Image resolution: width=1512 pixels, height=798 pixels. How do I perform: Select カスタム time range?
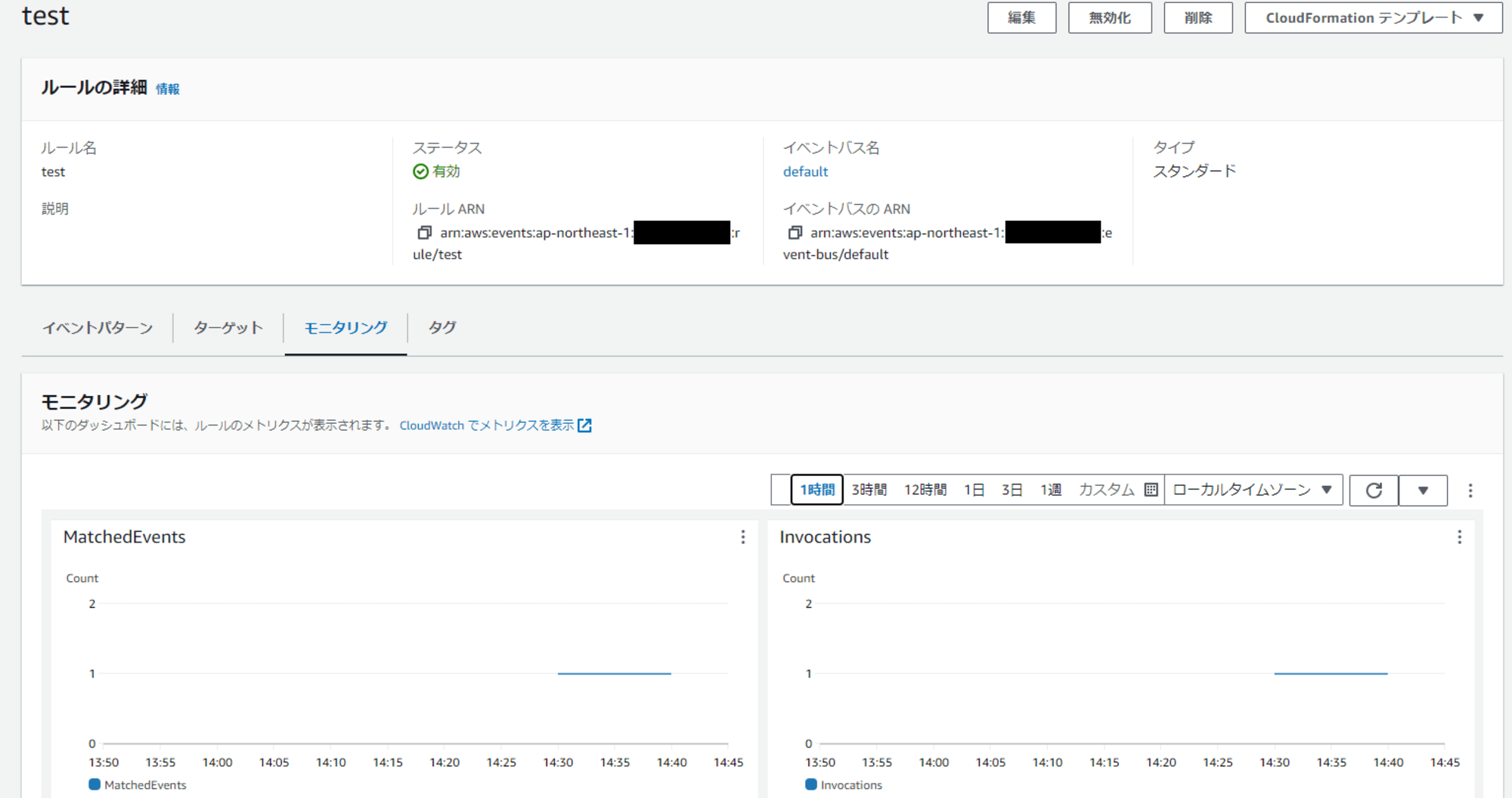(x=1107, y=490)
